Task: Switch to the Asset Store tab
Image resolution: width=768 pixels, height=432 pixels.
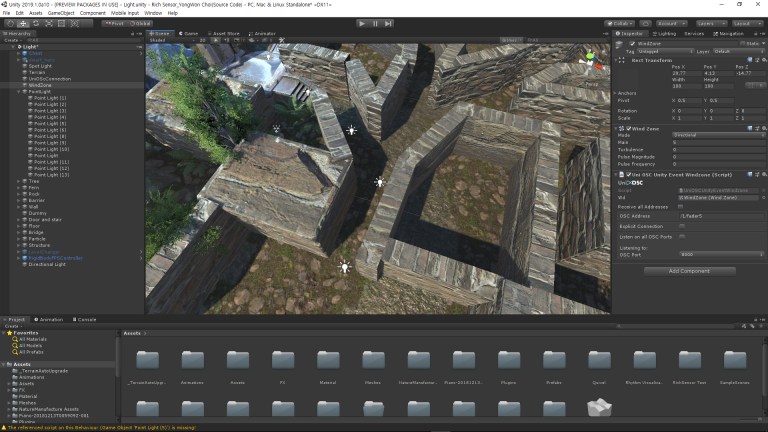Action: [223, 33]
